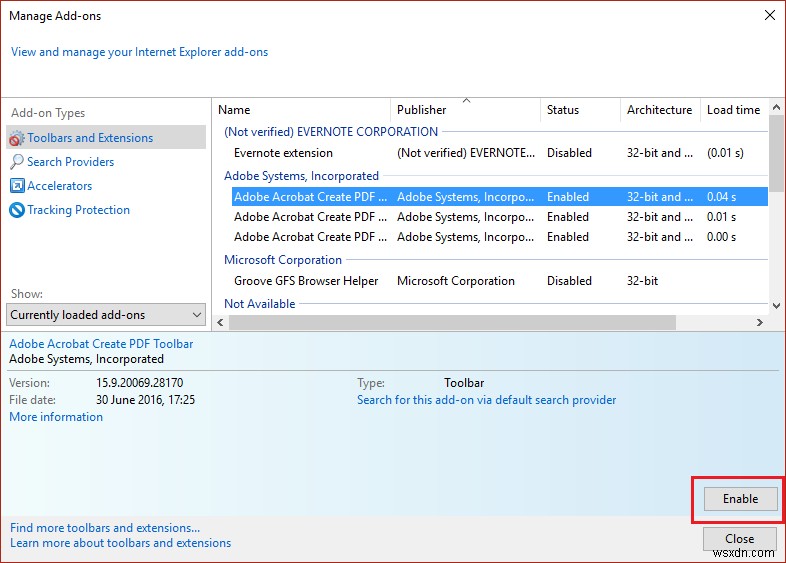This screenshot has height=563, width=786.
Task: Select Adobe Acrobat row with 0.00 s load time
Action: point(500,237)
